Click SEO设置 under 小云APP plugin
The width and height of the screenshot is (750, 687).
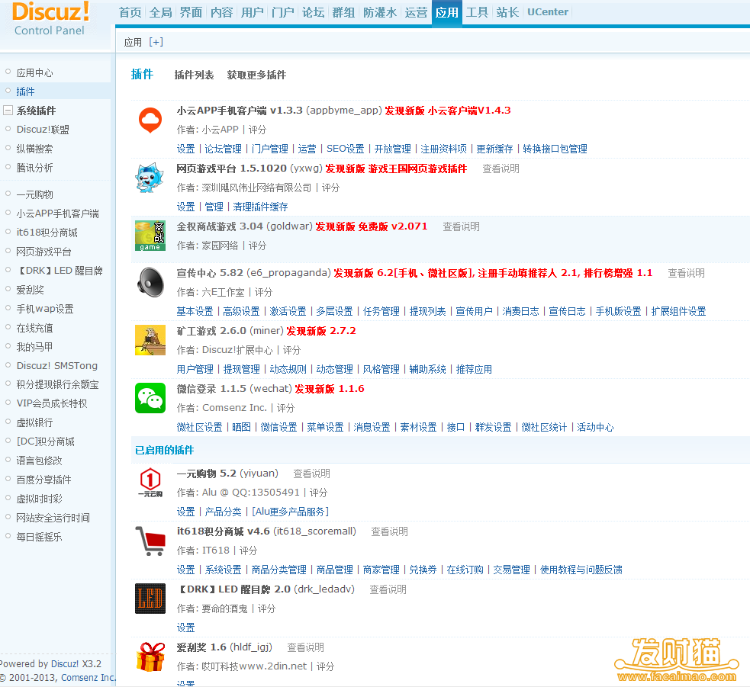coord(345,149)
